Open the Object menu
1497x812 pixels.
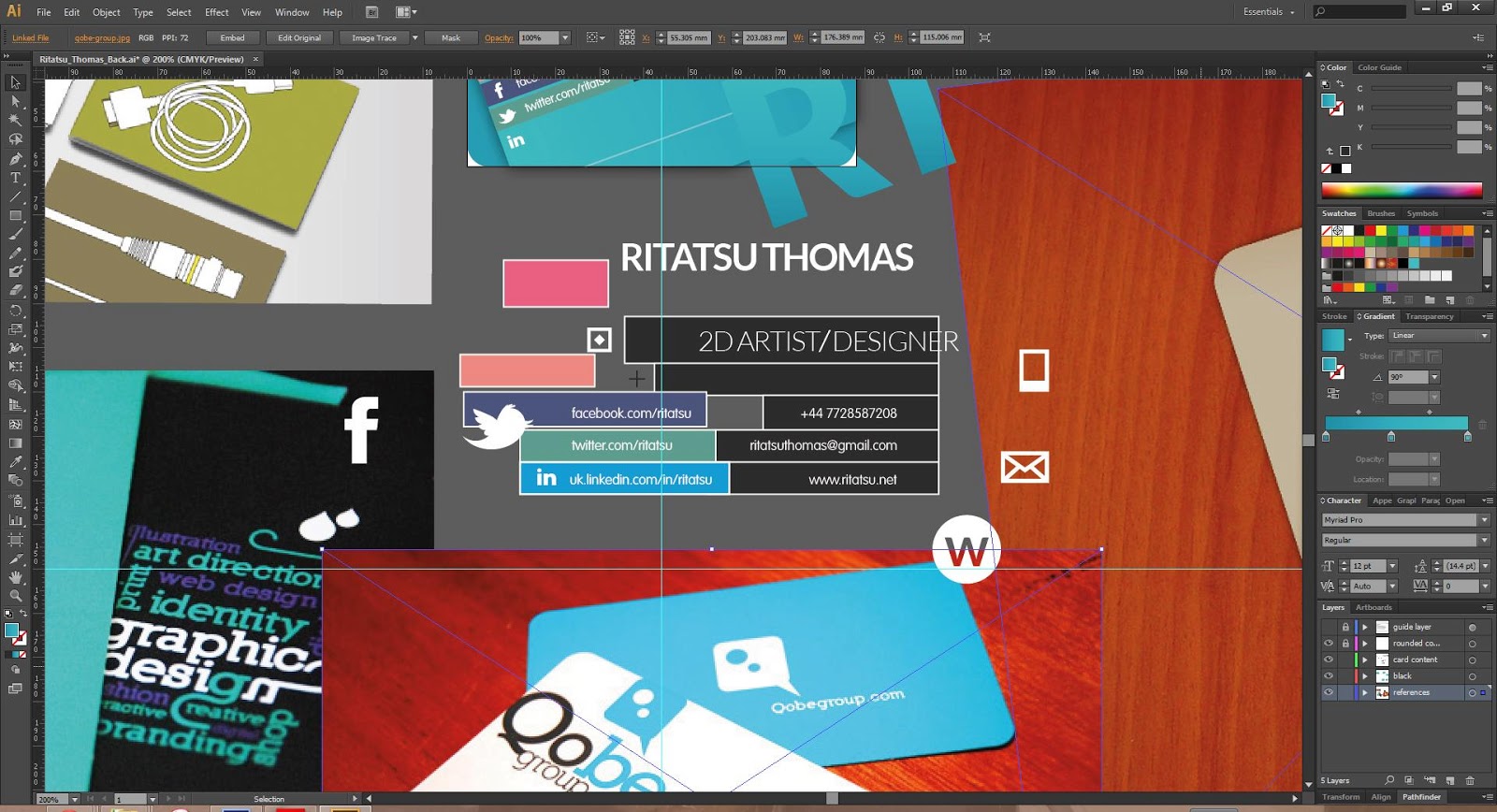tap(107, 12)
